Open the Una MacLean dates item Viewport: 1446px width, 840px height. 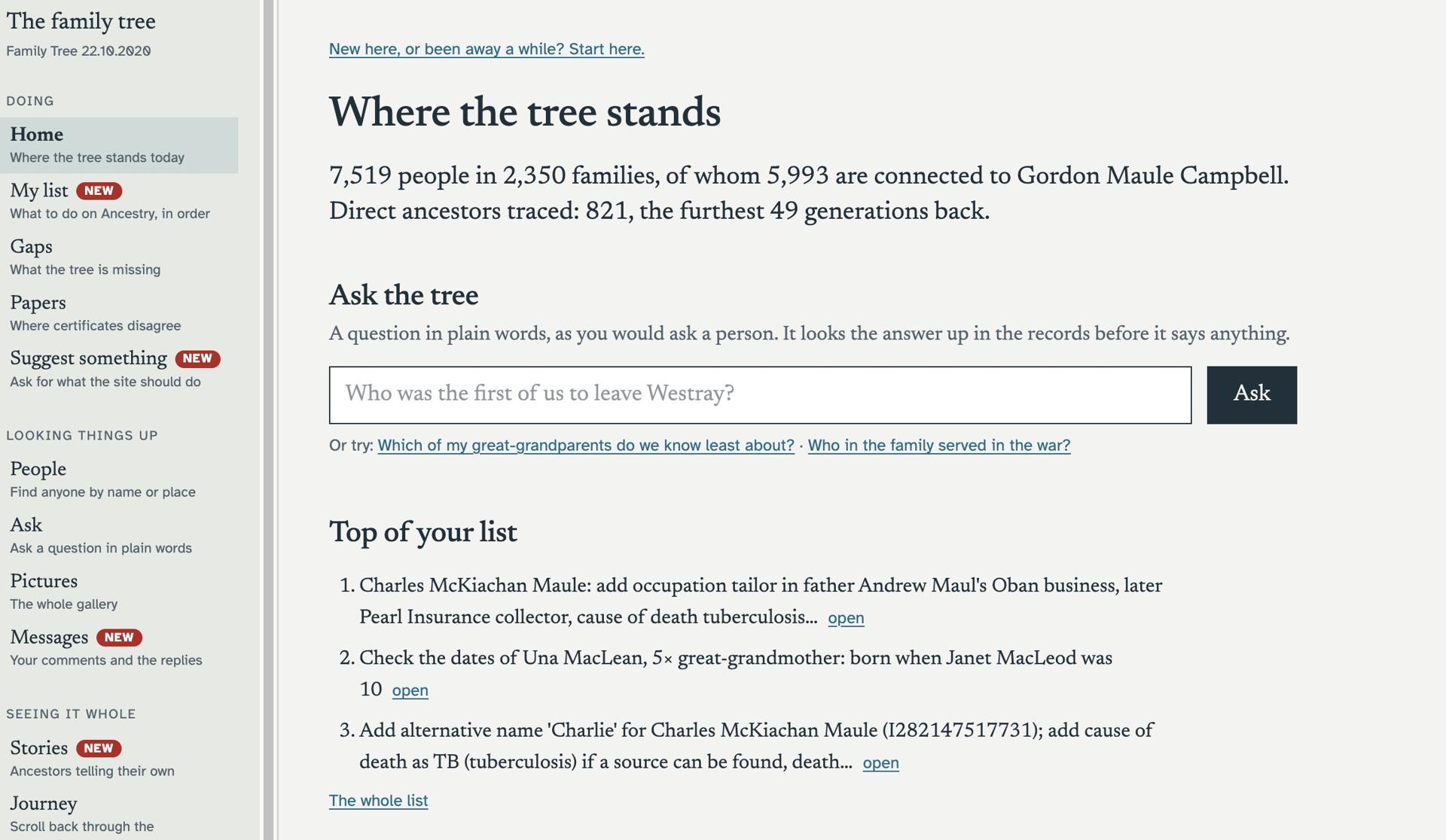[x=410, y=690]
